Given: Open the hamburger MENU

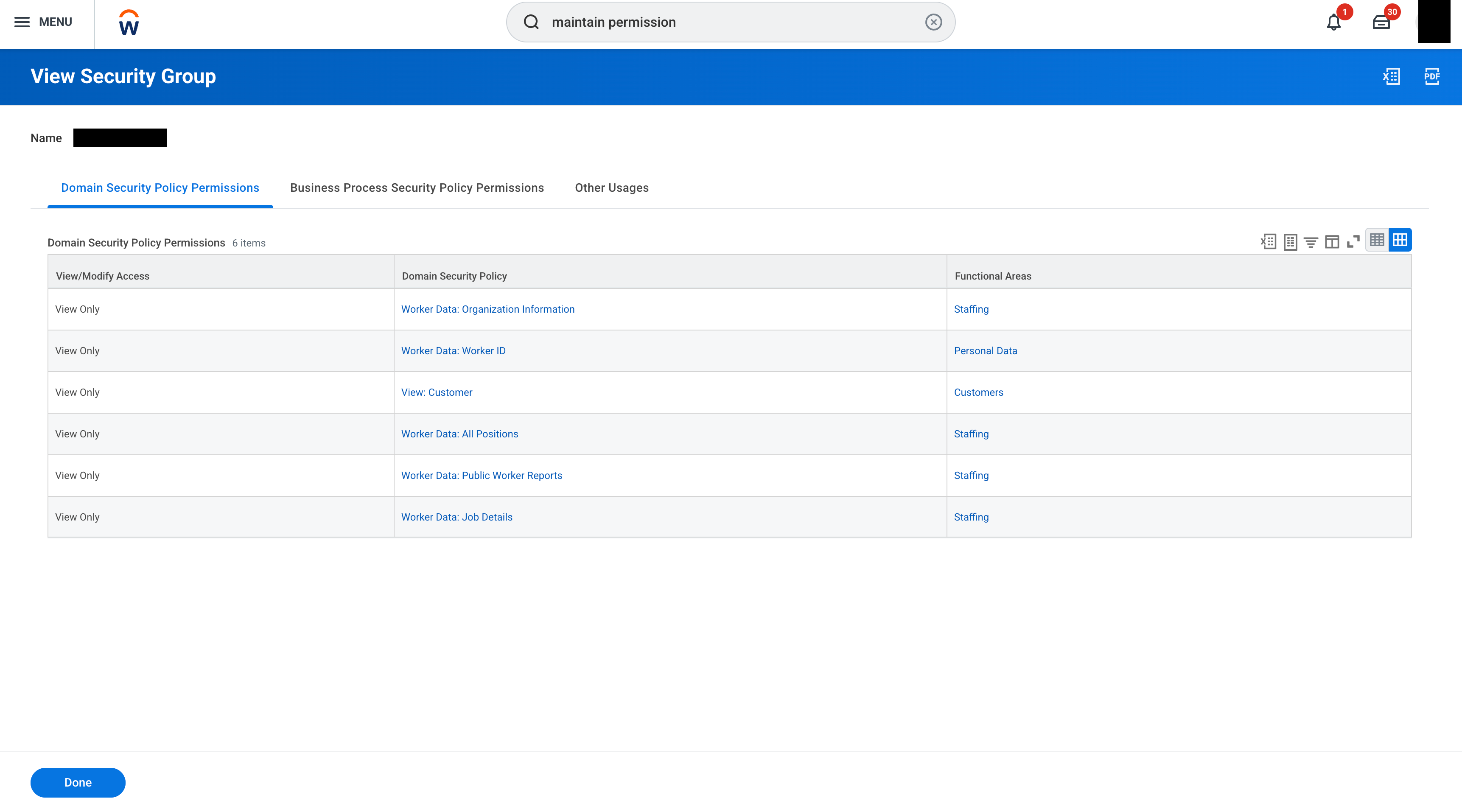Looking at the screenshot, I should pos(43,22).
